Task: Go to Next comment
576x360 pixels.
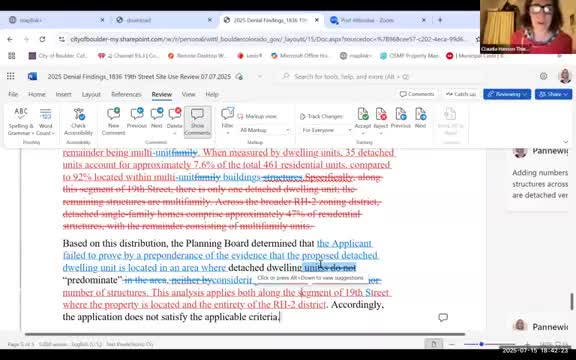Action: (x=157, y=118)
